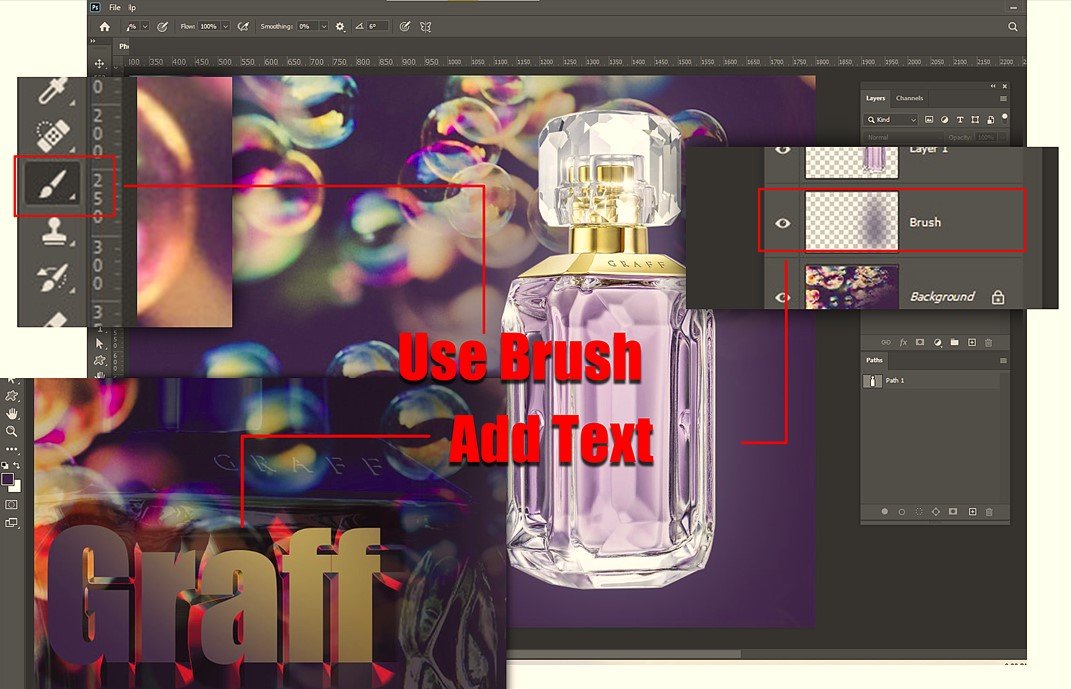
Task: Open the brush preset picker dropdown
Action: pos(145,27)
